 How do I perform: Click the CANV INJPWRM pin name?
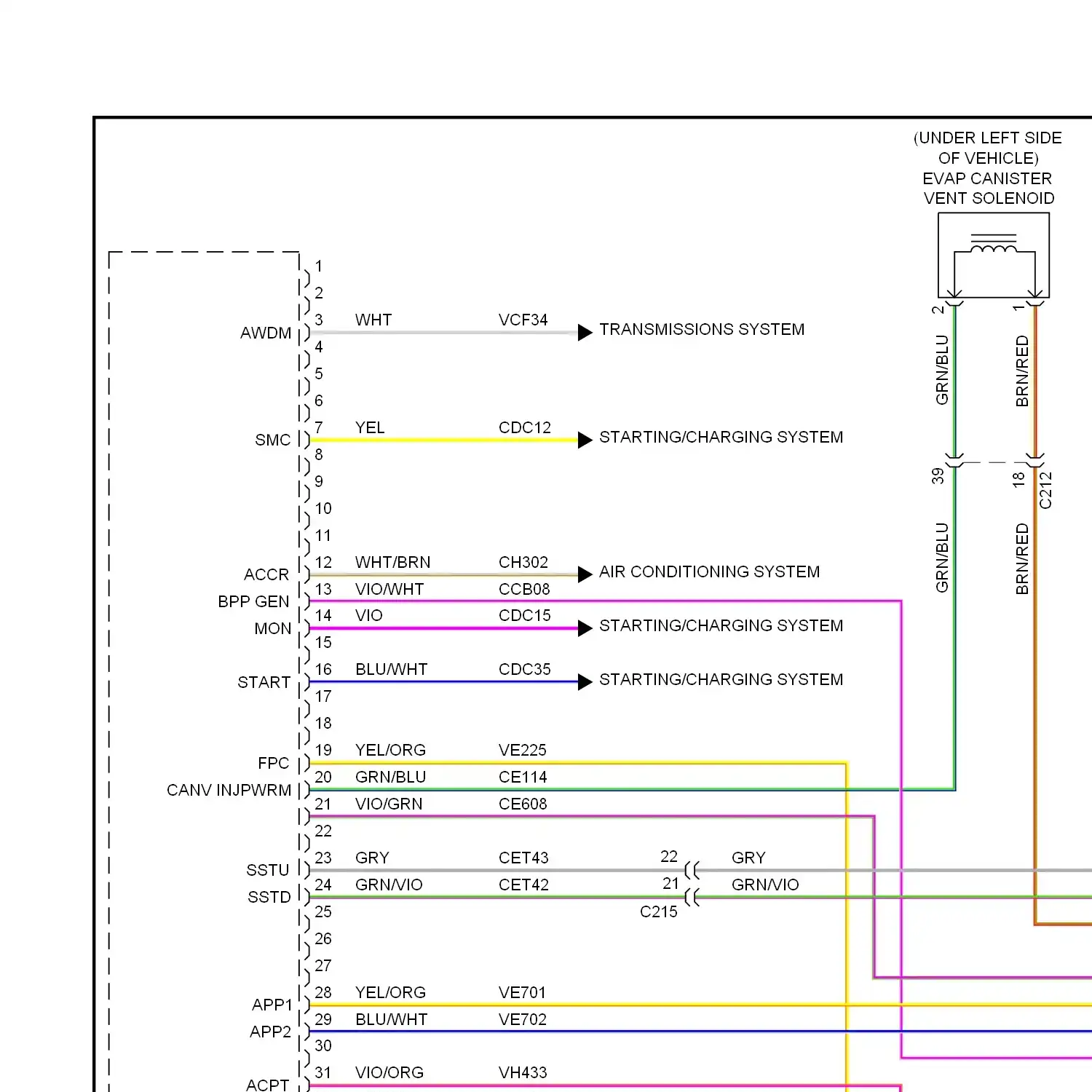point(229,791)
